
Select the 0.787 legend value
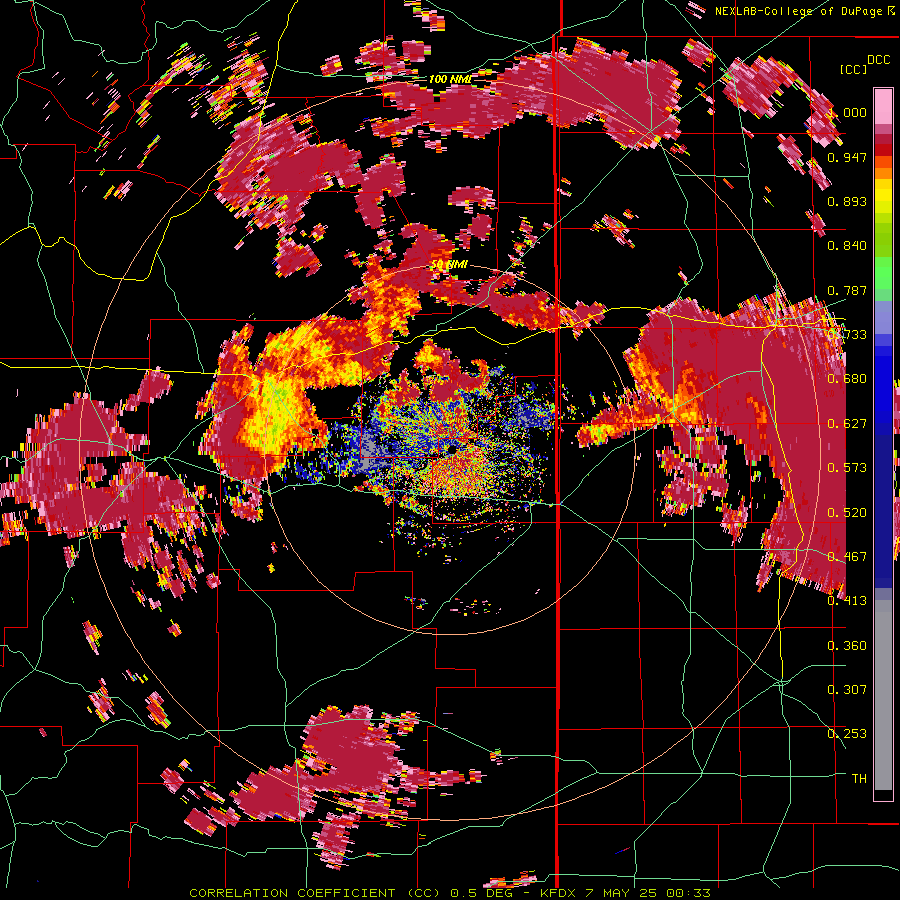(847, 290)
